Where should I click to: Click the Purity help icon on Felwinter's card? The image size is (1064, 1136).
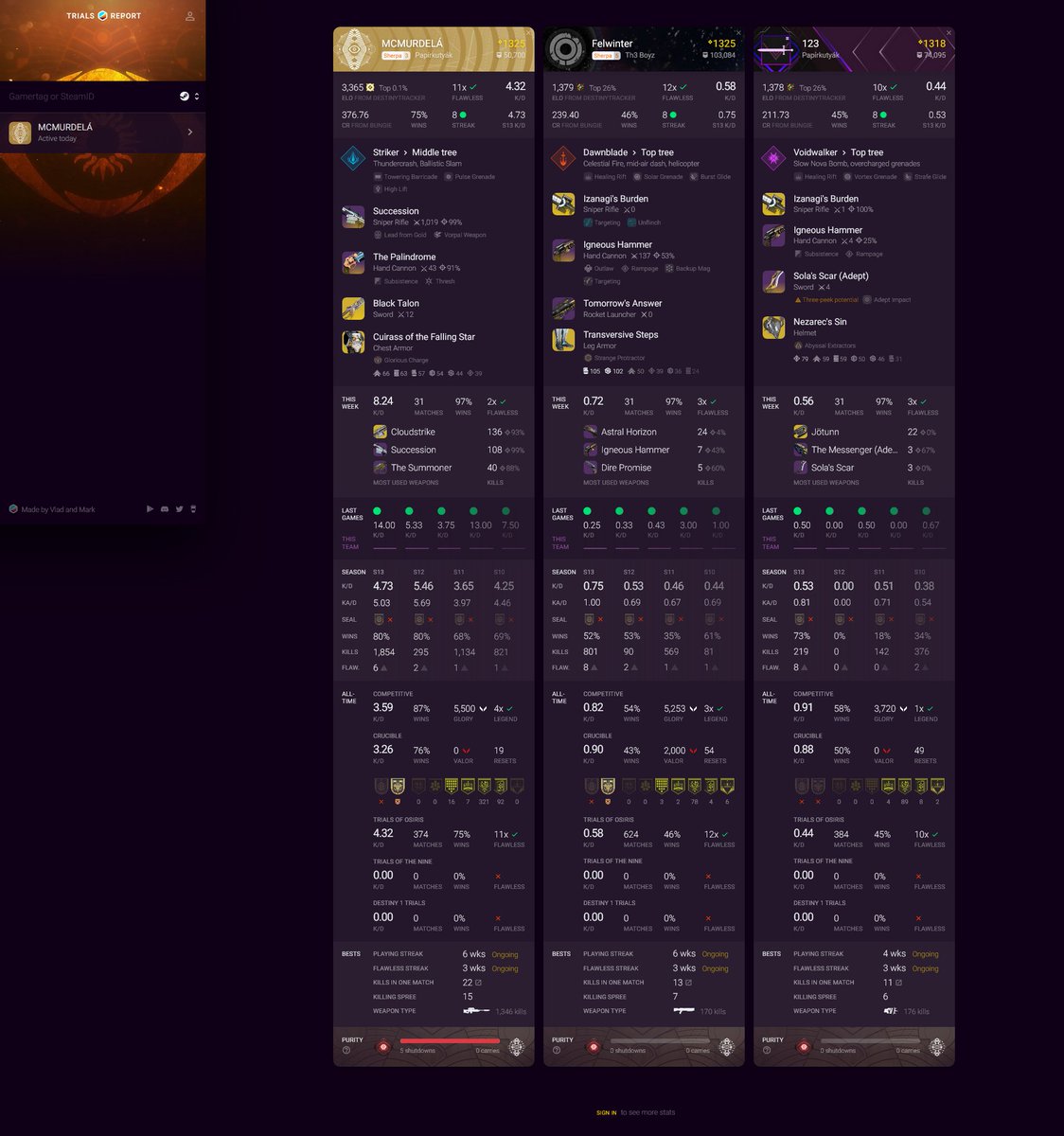click(557, 1050)
